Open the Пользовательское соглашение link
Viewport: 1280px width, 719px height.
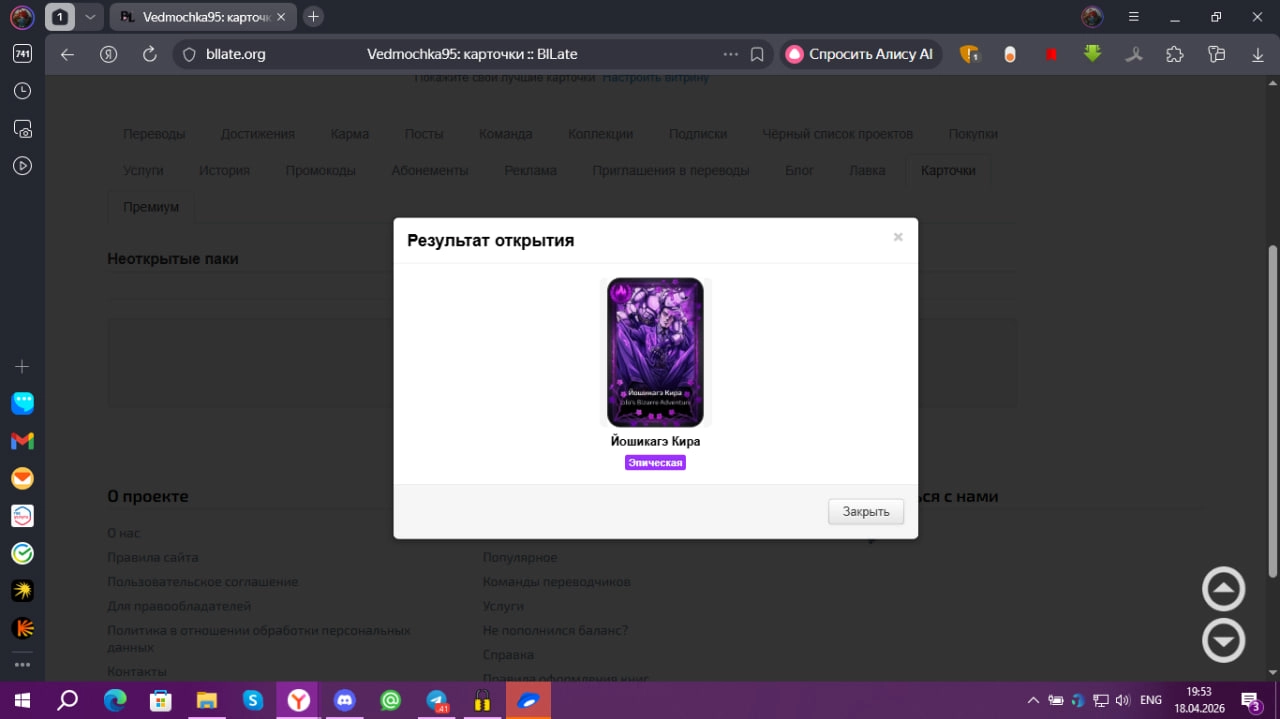click(203, 581)
